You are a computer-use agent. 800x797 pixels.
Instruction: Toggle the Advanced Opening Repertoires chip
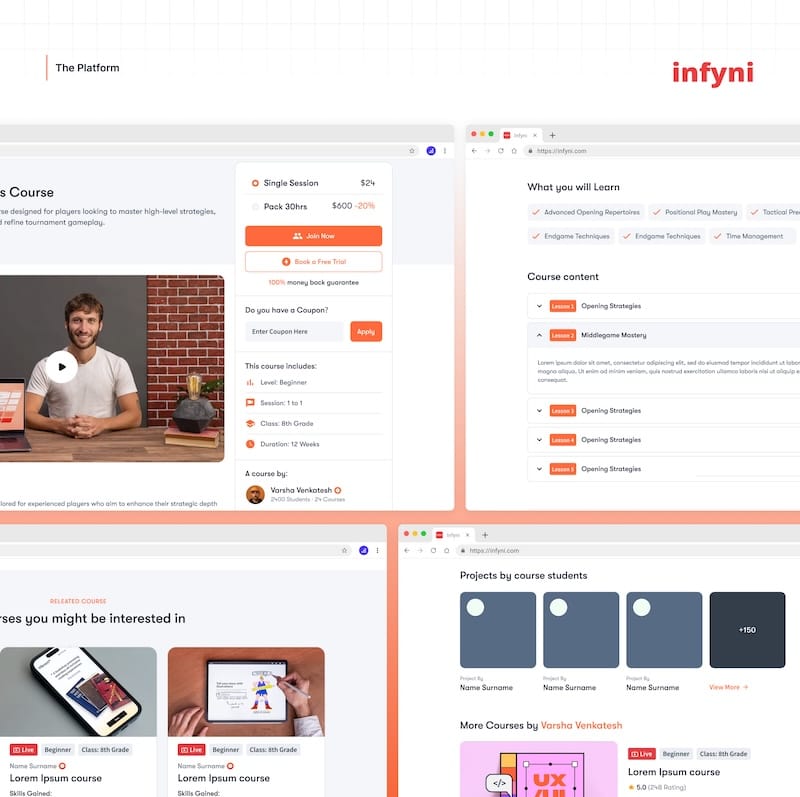pyautogui.click(x=586, y=212)
